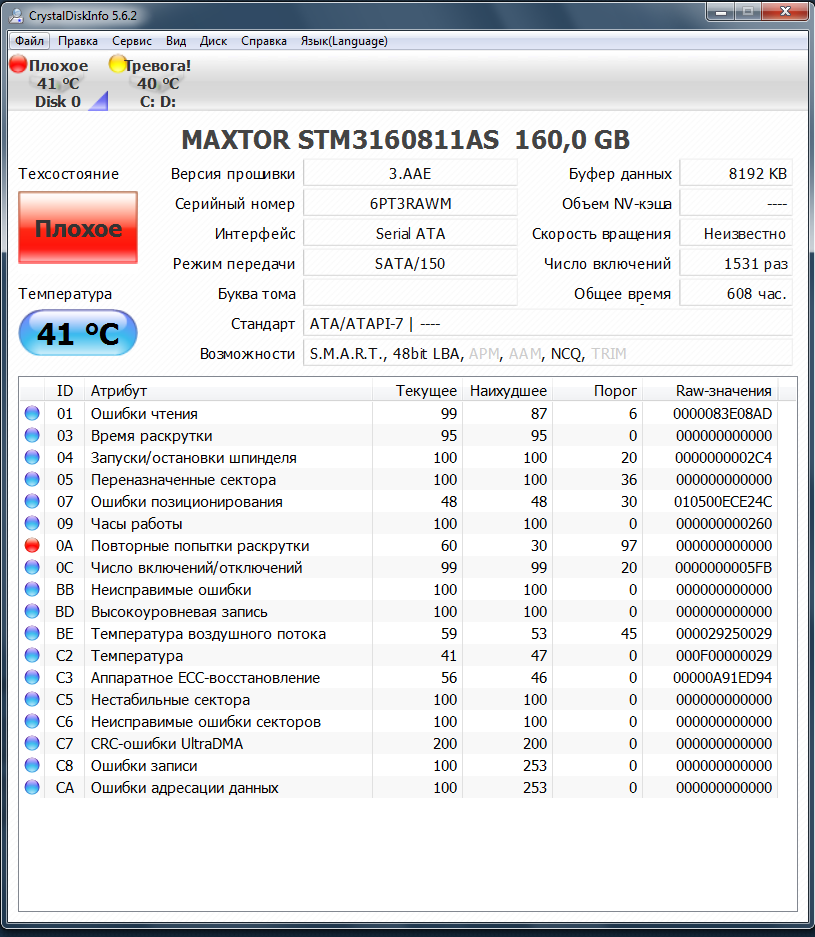Click raw value 010500ECE24C
The image size is (815, 937).
pyautogui.click(x=723, y=501)
